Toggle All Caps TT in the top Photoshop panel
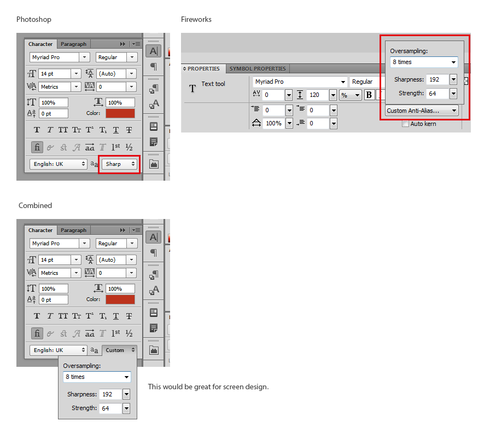Screen dimensions: 490x438 point(63,130)
